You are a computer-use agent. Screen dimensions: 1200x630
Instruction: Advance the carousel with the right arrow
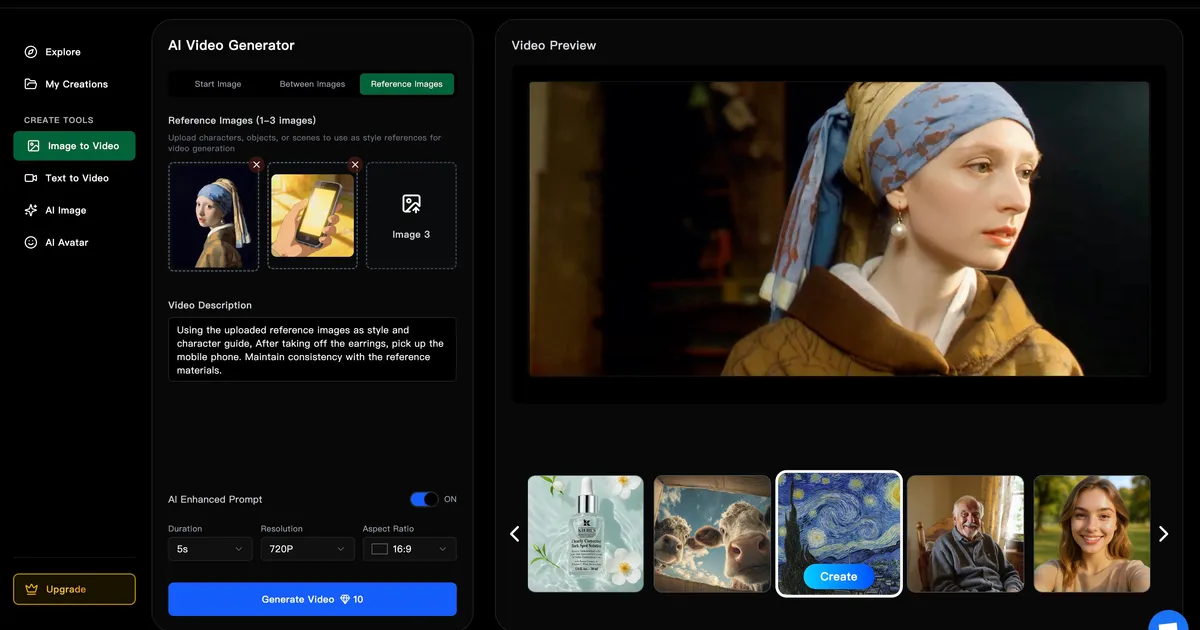1163,533
